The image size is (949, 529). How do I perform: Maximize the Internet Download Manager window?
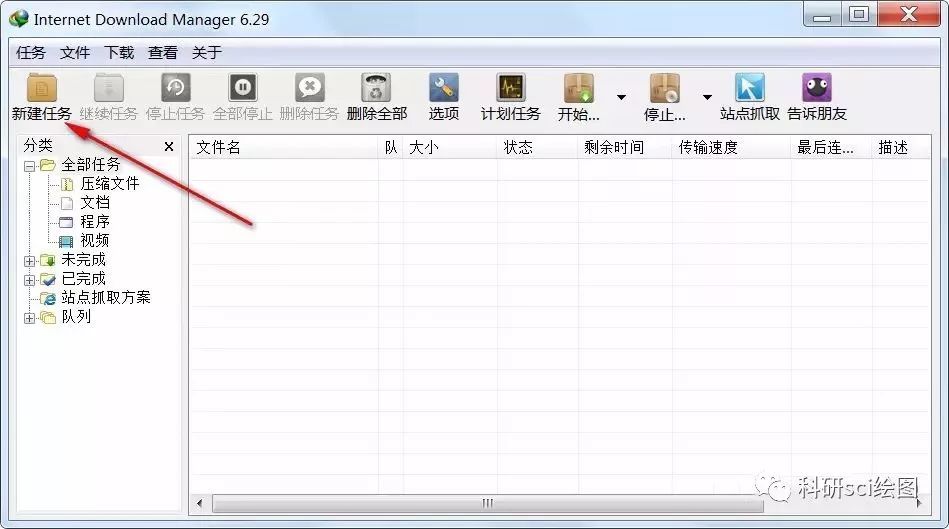tap(859, 13)
